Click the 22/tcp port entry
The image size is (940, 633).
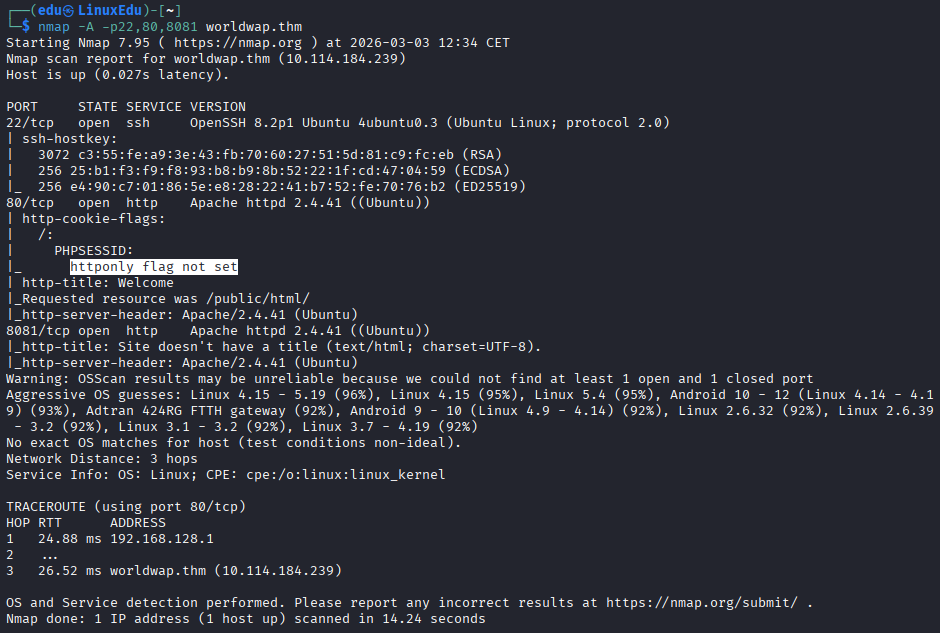[30, 123]
